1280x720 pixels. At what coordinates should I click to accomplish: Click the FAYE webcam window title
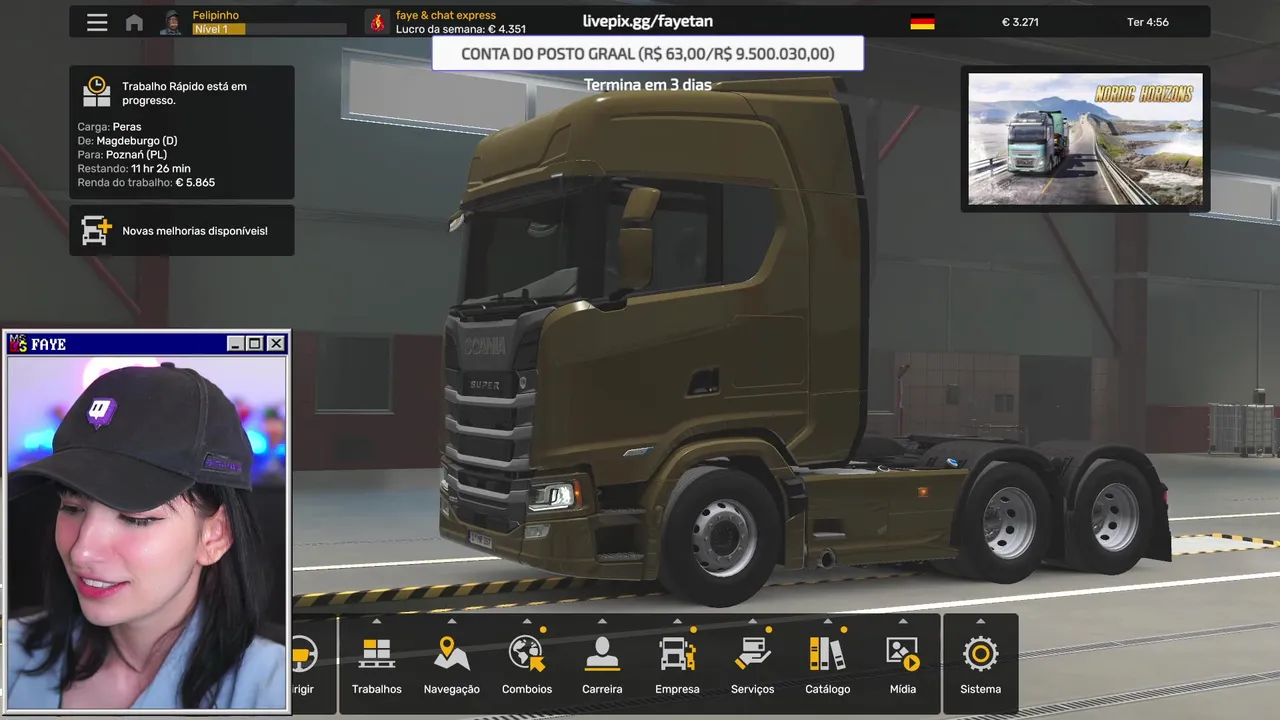click(49, 344)
